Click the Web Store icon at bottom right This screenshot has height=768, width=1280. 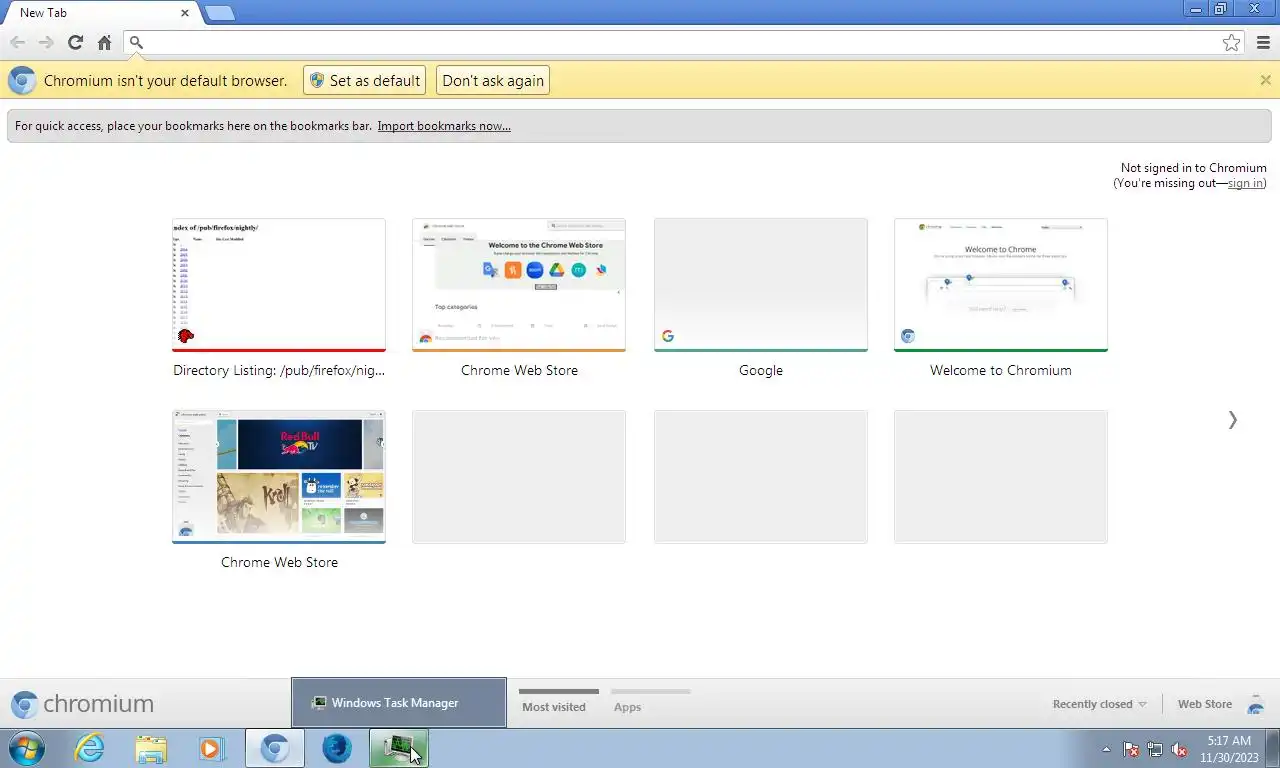pyautogui.click(x=1255, y=704)
